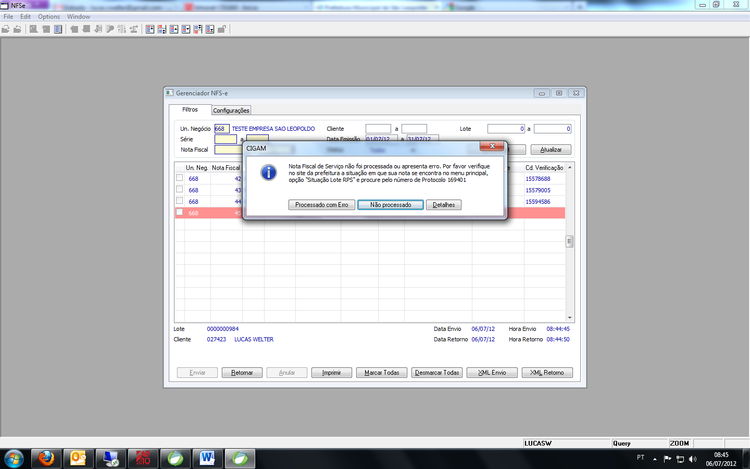
Task: Click the Un. Neg. column header
Action: 197,168
